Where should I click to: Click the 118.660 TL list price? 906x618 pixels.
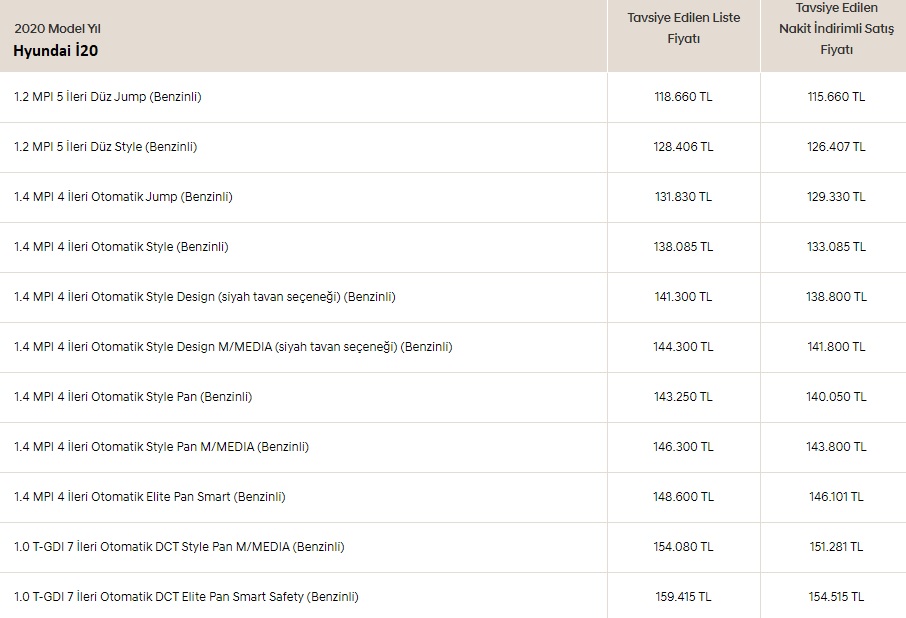[683, 97]
